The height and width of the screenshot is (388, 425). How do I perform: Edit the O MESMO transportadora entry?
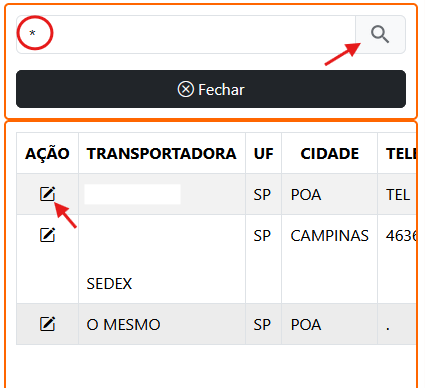click(x=48, y=324)
